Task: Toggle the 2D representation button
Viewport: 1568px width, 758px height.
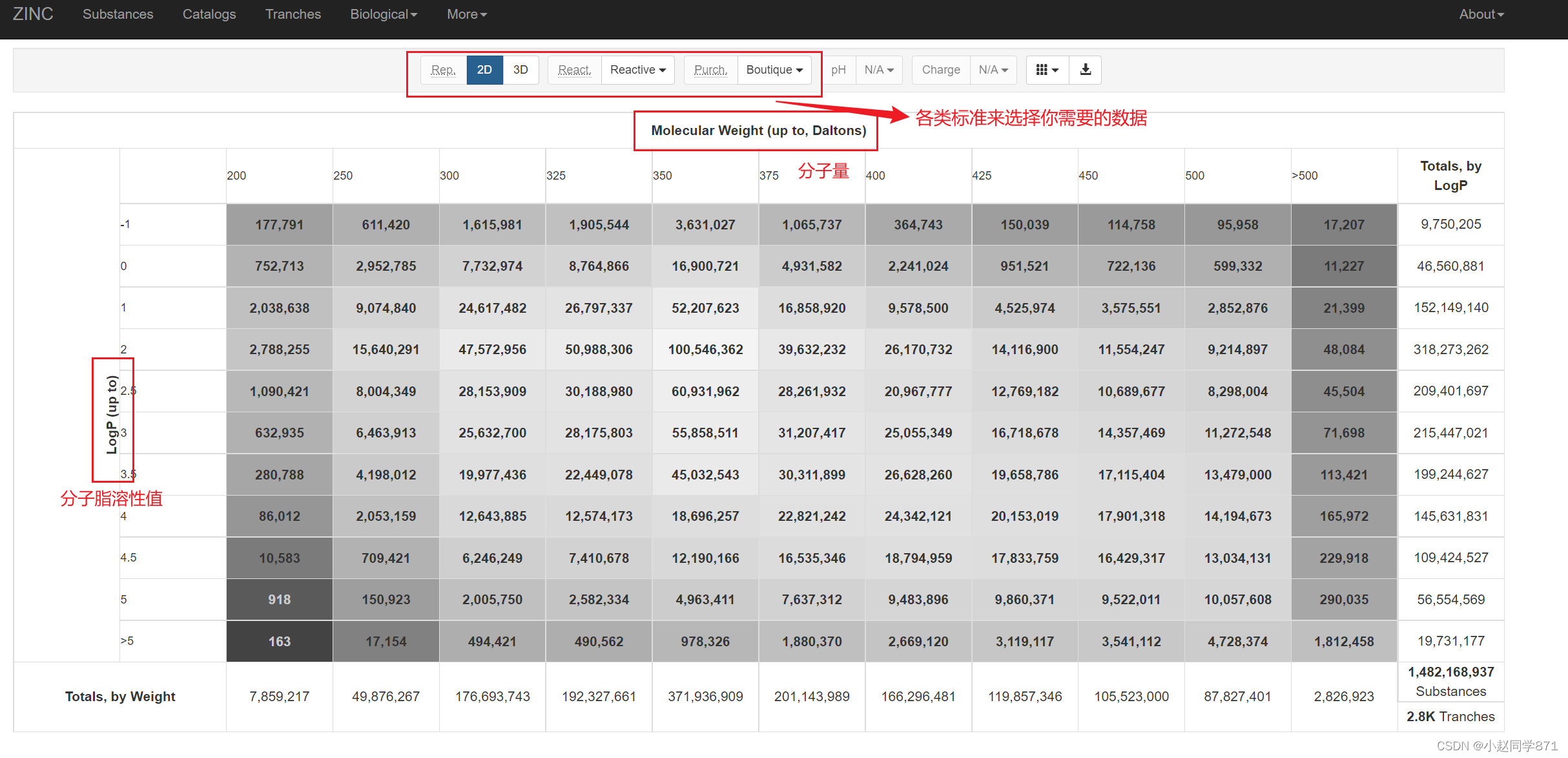Action: 484,70
